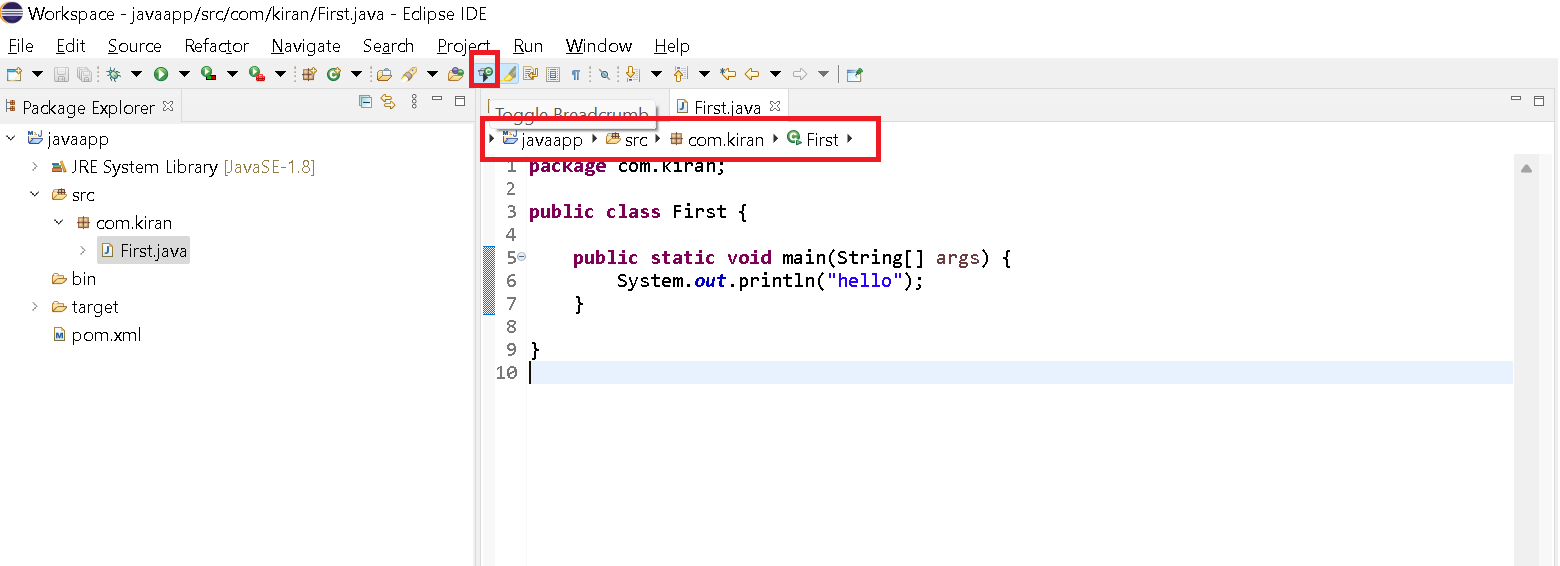Open the Window menu
Image resolution: width=1560 pixels, height=566 pixels.
tap(598, 46)
